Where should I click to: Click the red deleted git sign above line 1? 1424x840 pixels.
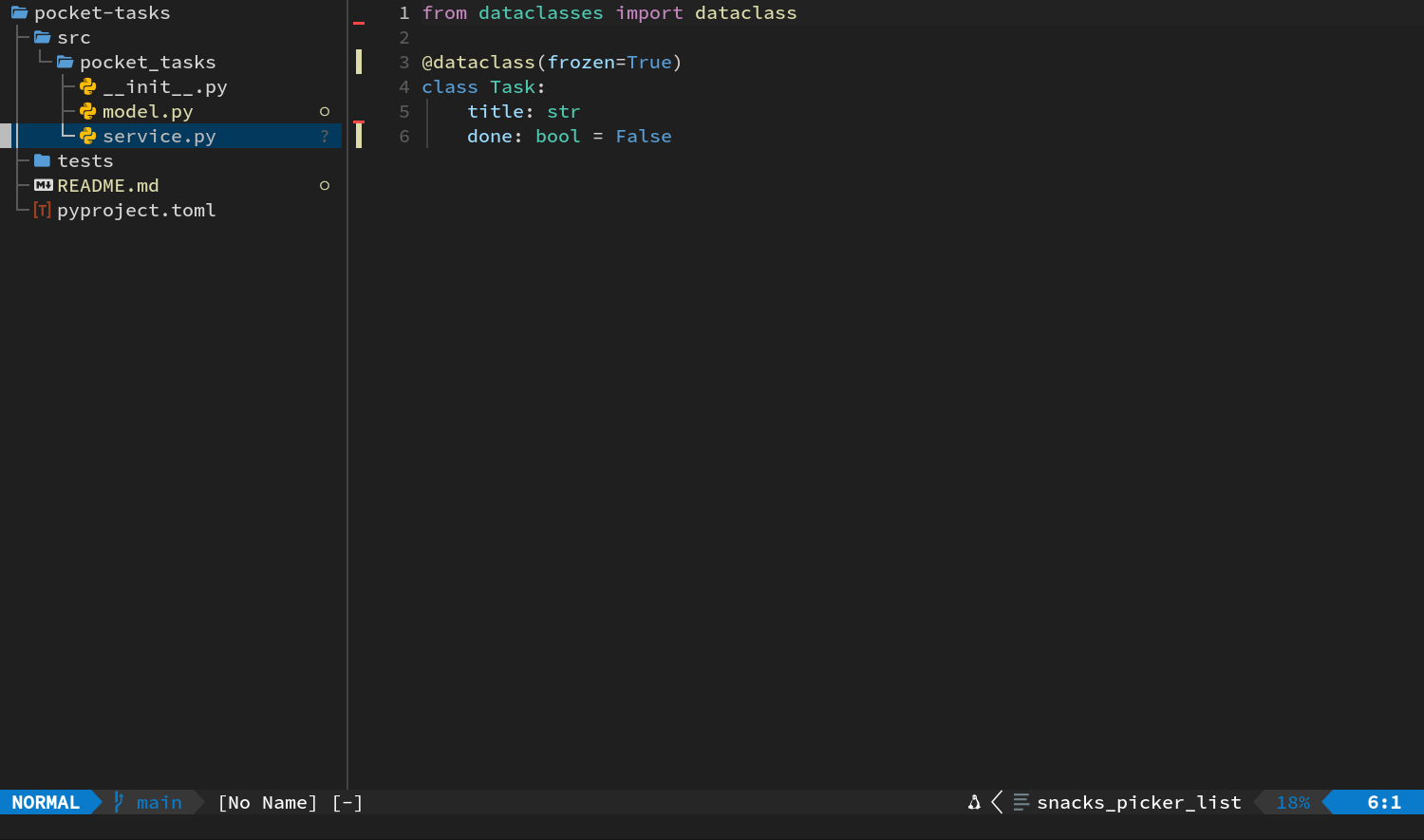359,23
